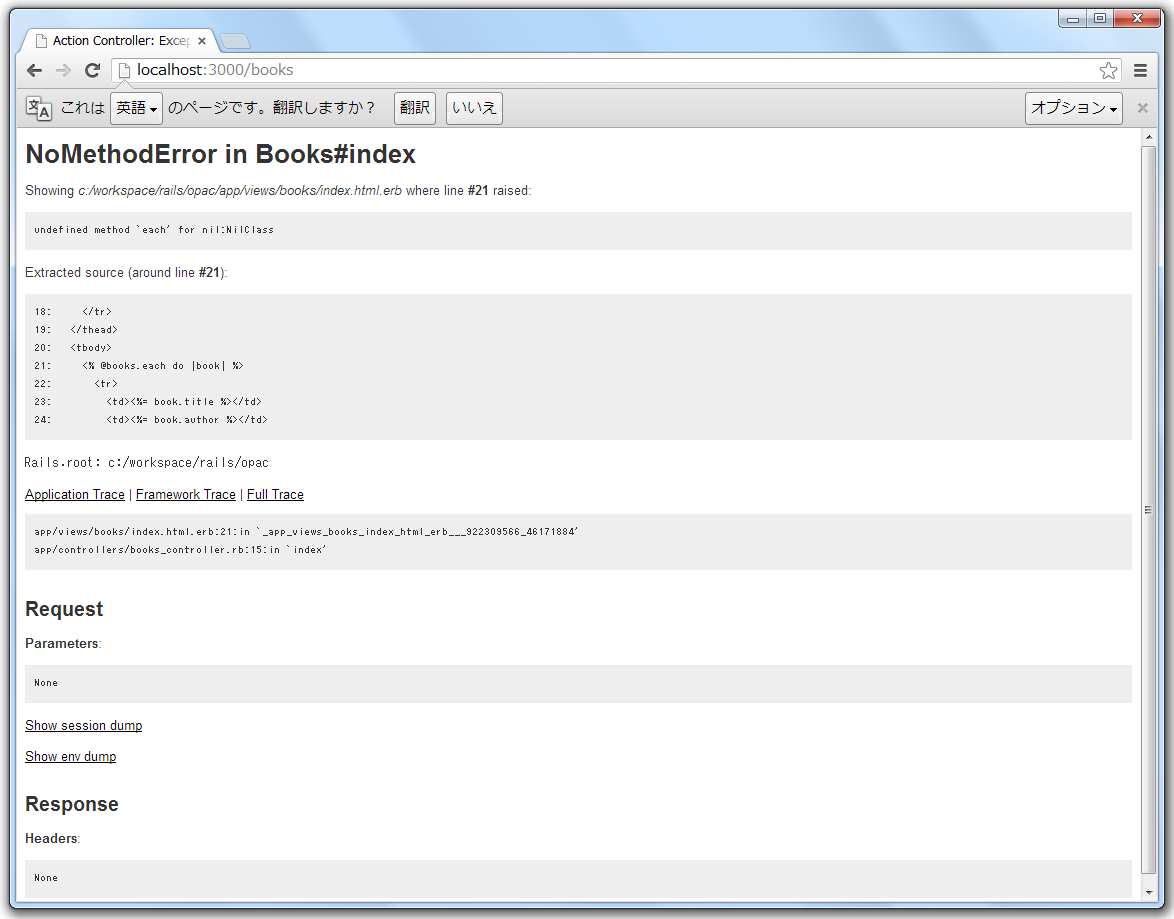The height and width of the screenshot is (919, 1174).
Task: Click the translate icon in the infobar
Action: pyautogui.click(x=38, y=108)
